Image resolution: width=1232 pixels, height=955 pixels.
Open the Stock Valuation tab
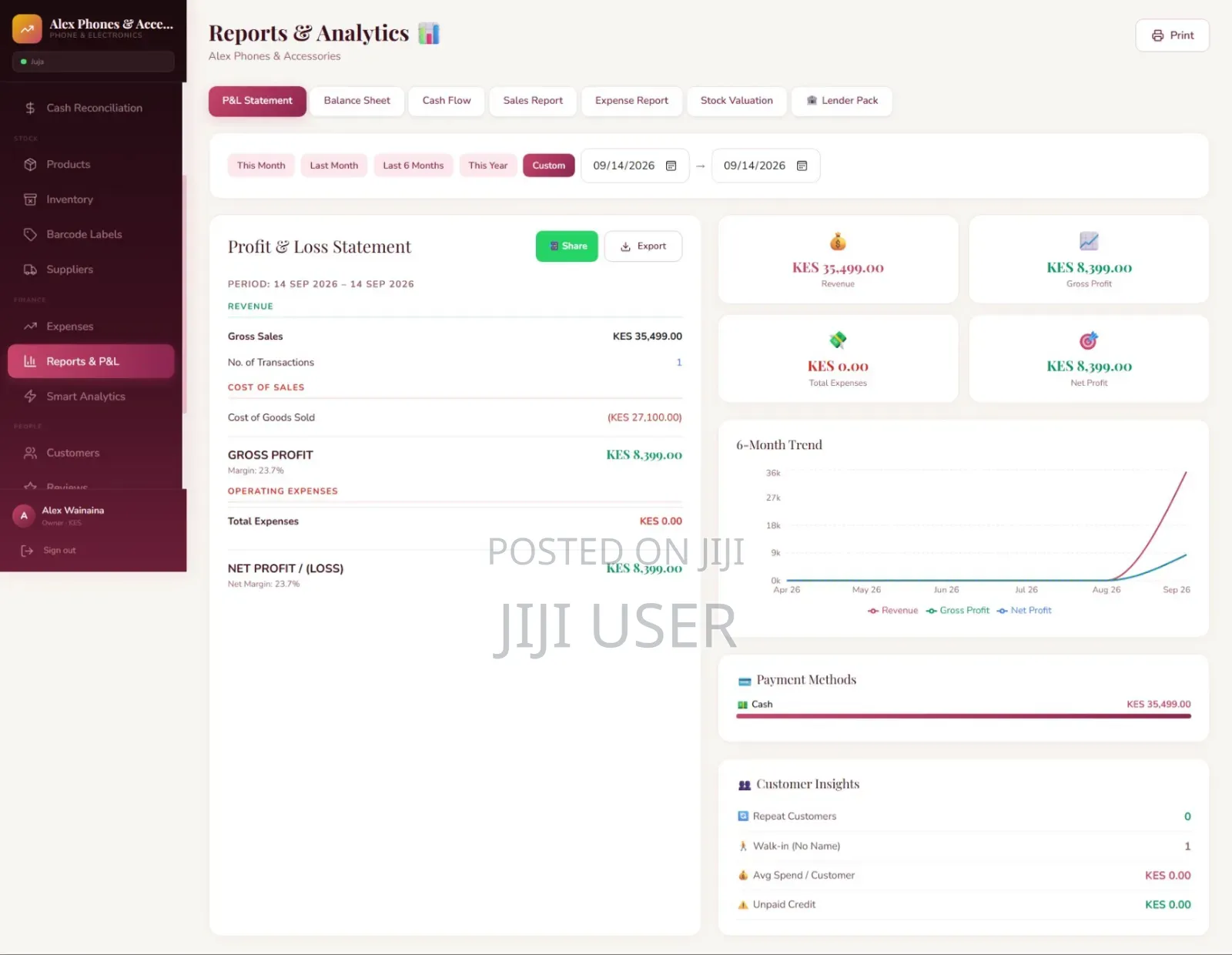tap(737, 101)
